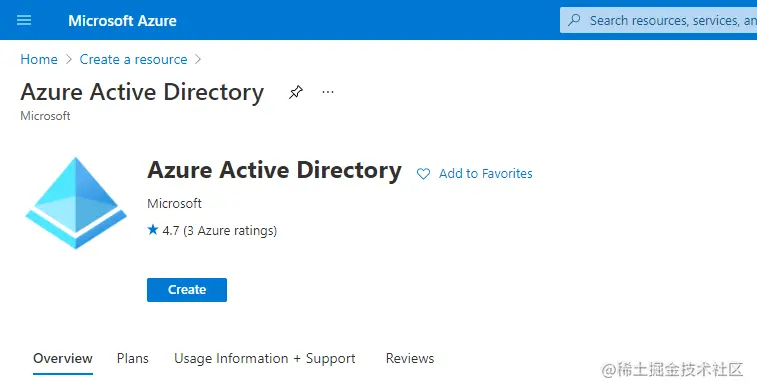Click the heart favorites icon
The height and width of the screenshot is (392, 757).
pos(423,174)
